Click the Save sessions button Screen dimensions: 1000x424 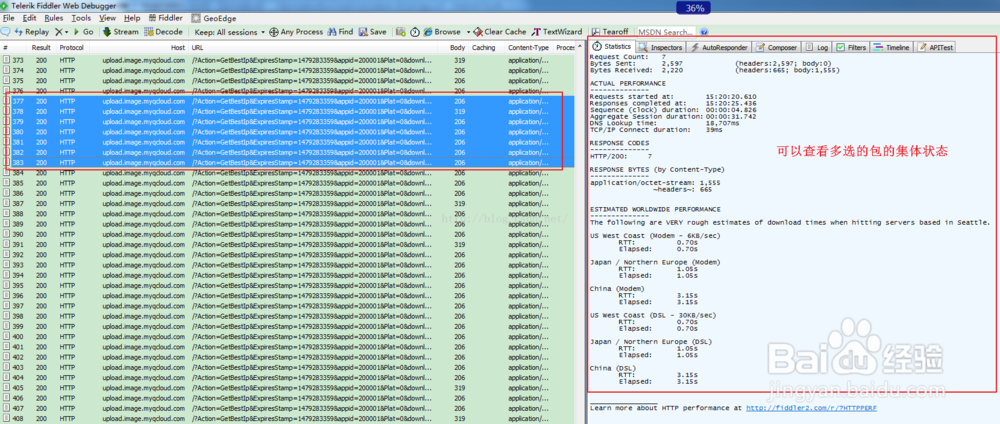pyautogui.click(x=372, y=31)
